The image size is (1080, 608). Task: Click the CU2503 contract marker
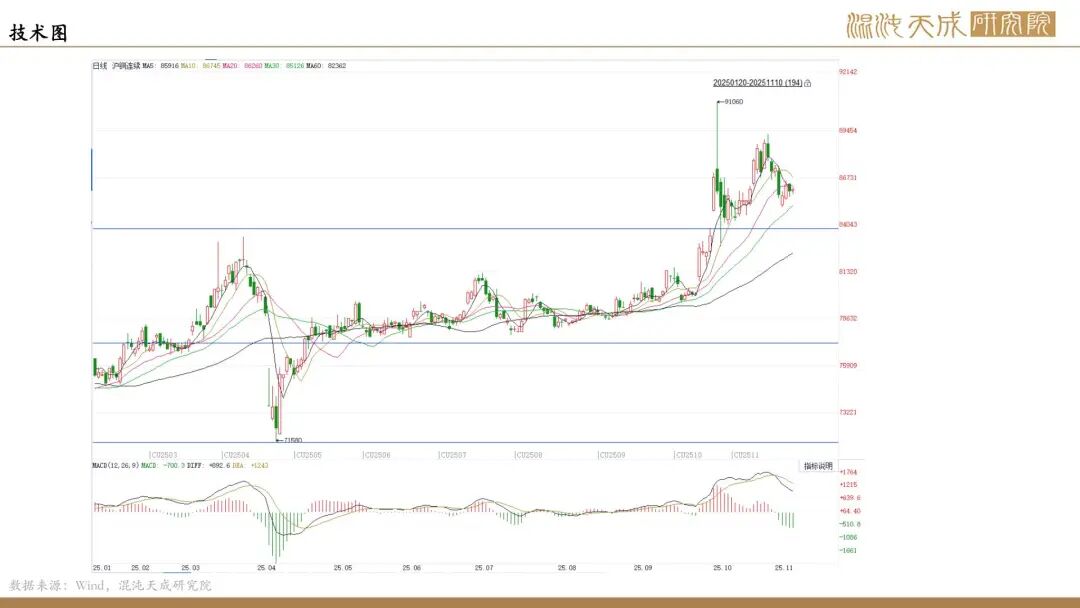163,455
